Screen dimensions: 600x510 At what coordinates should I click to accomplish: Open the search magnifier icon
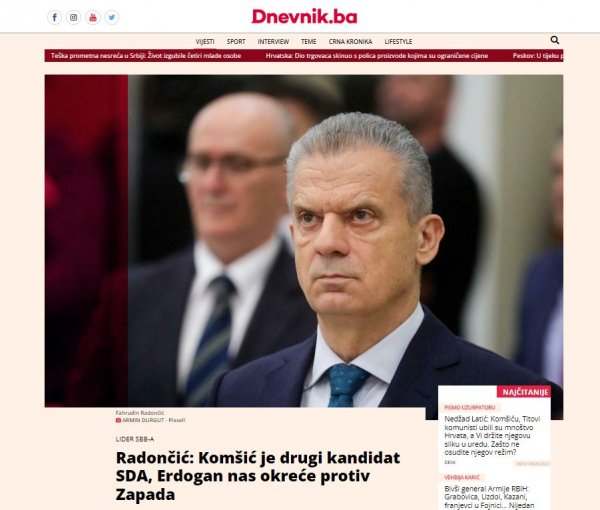554,40
